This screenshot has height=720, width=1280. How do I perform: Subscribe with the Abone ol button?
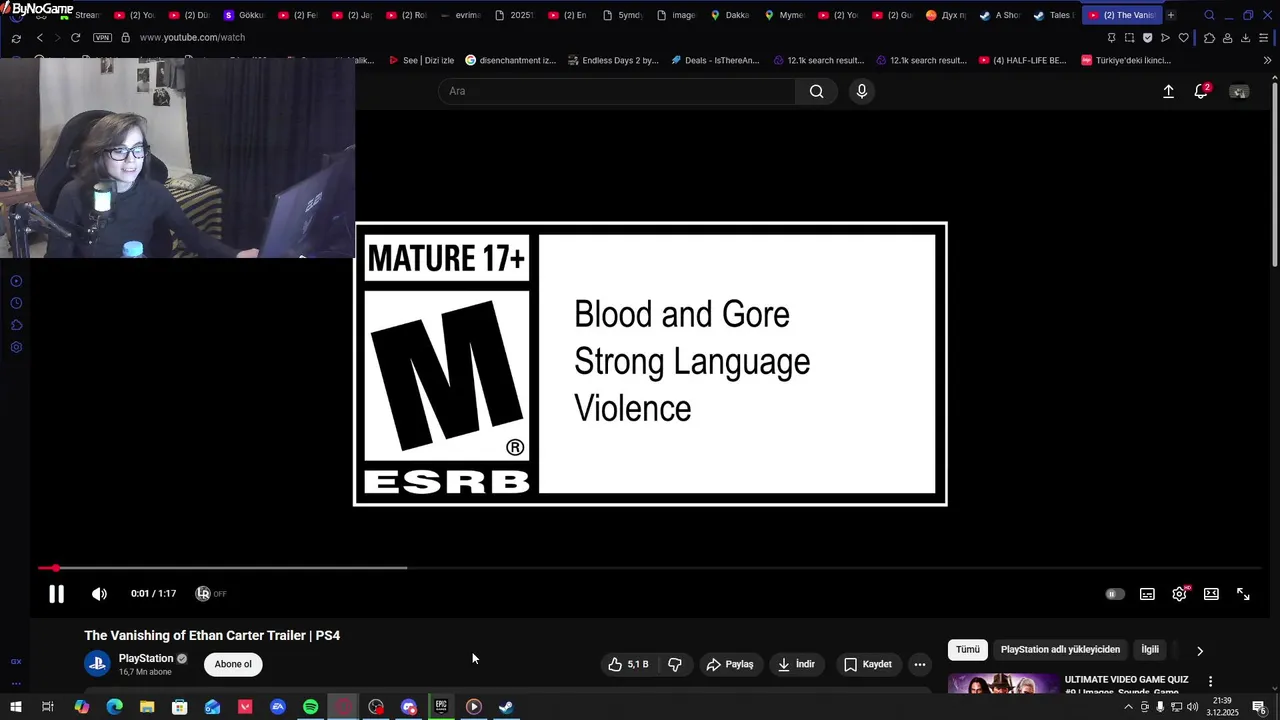click(x=233, y=664)
